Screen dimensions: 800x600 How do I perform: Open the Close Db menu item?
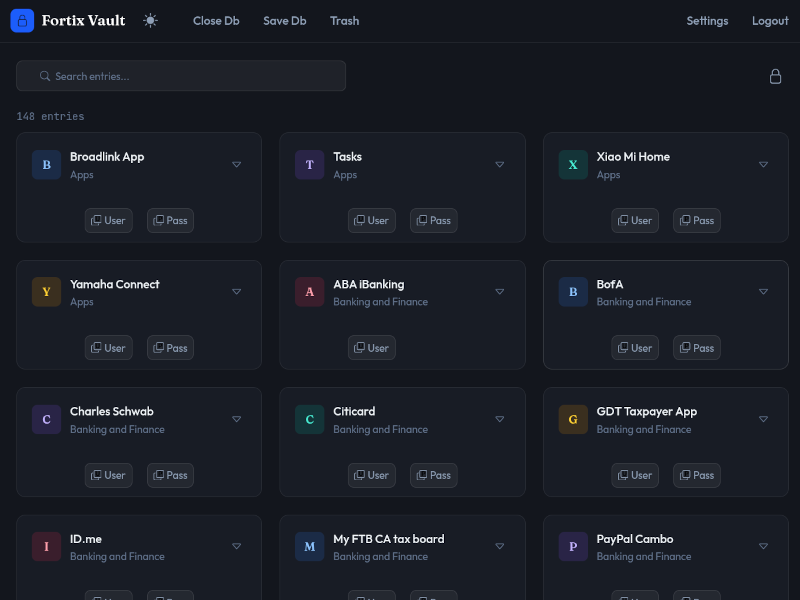pyautogui.click(x=216, y=21)
